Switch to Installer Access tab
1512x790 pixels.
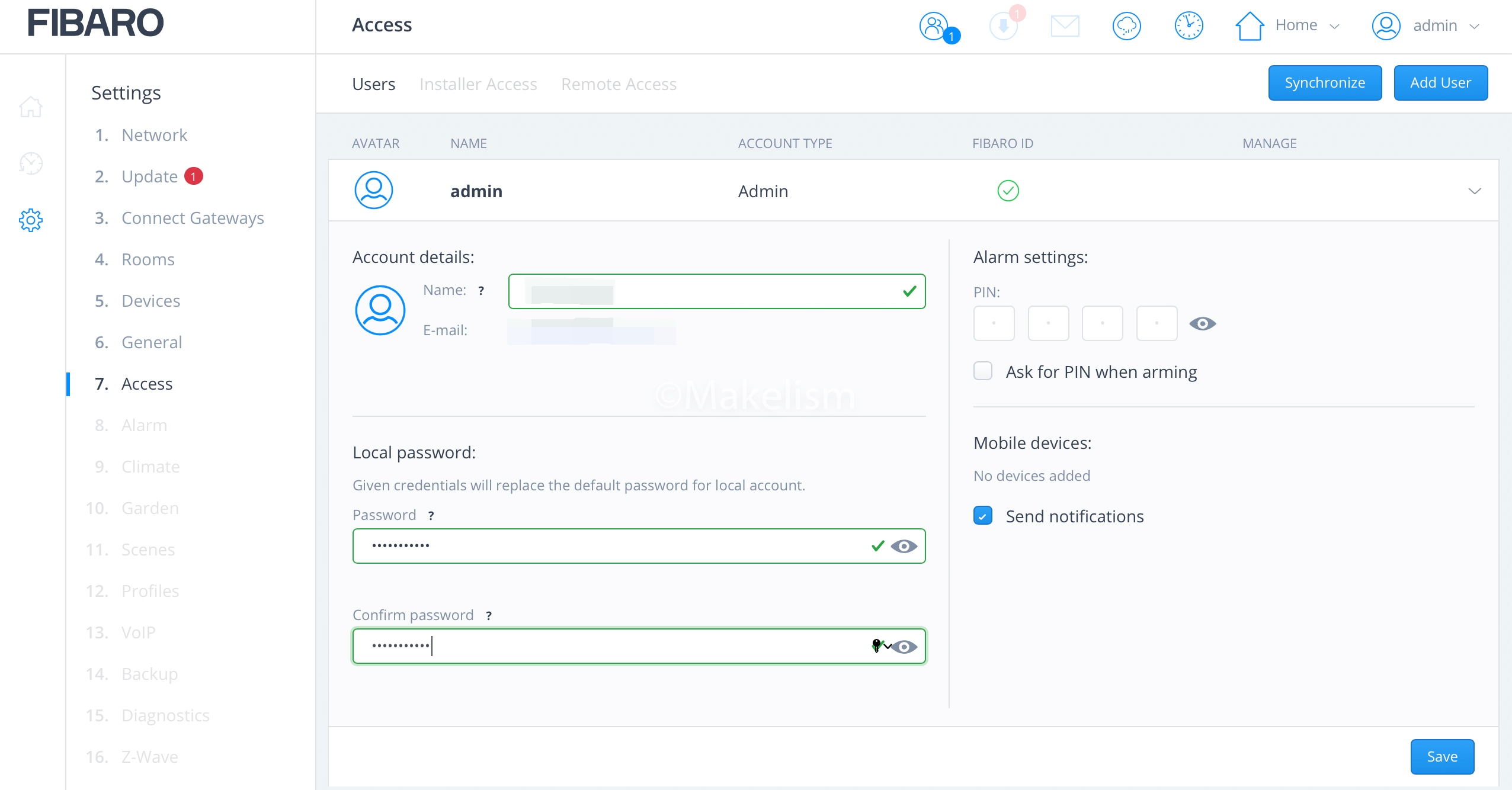pos(478,84)
